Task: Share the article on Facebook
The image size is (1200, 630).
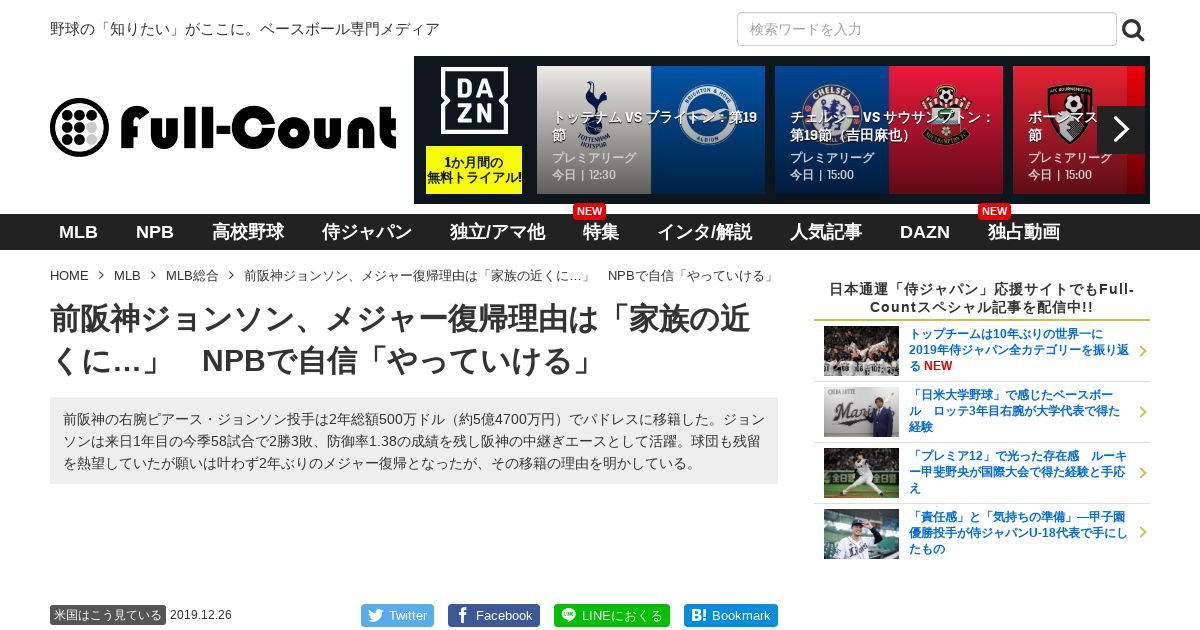Action: click(x=494, y=615)
